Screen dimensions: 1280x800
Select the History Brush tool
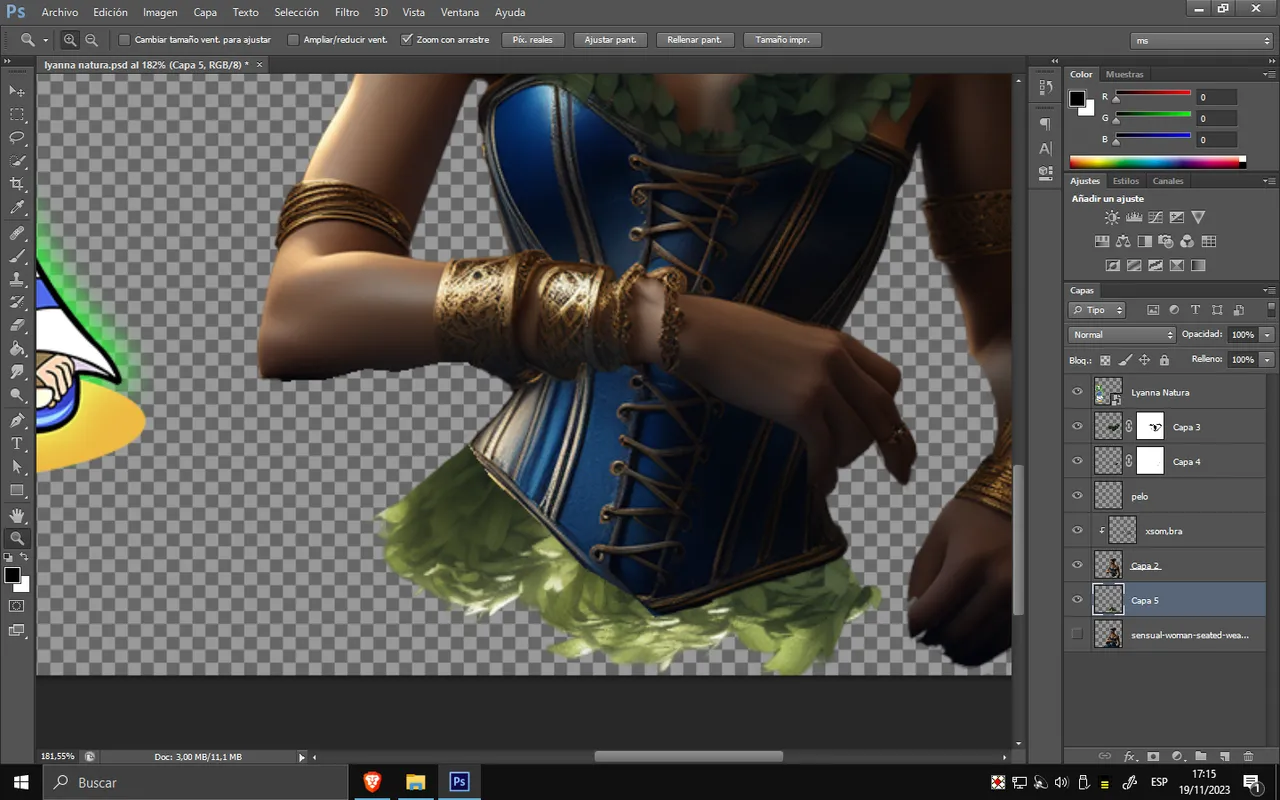[x=17, y=302]
